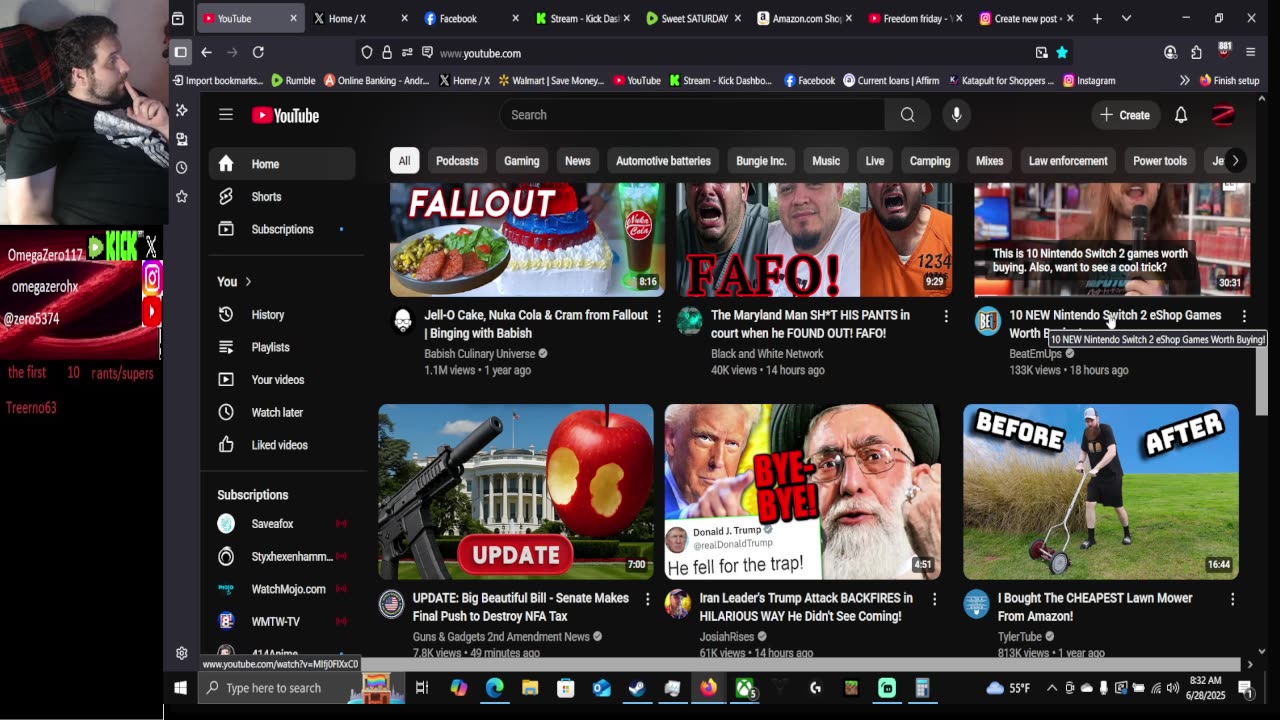Switch to the Stream - Kick Dashboard tab
This screenshot has height=720, width=1280.
click(582, 18)
